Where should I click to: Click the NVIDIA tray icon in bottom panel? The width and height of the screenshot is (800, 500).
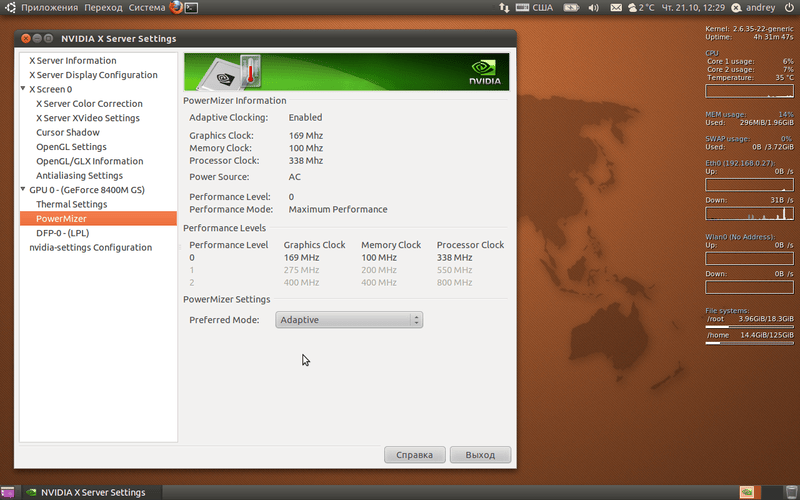coord(746,492)
